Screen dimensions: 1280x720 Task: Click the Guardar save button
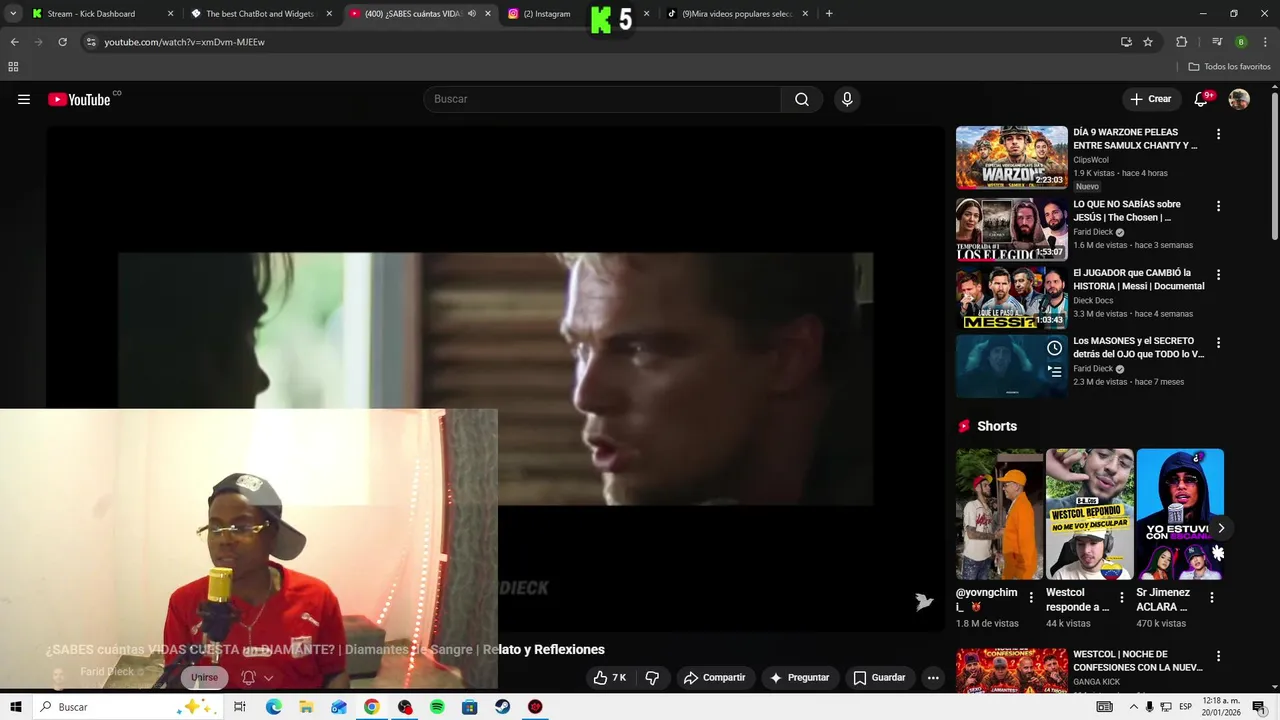[x=879, y=677]
